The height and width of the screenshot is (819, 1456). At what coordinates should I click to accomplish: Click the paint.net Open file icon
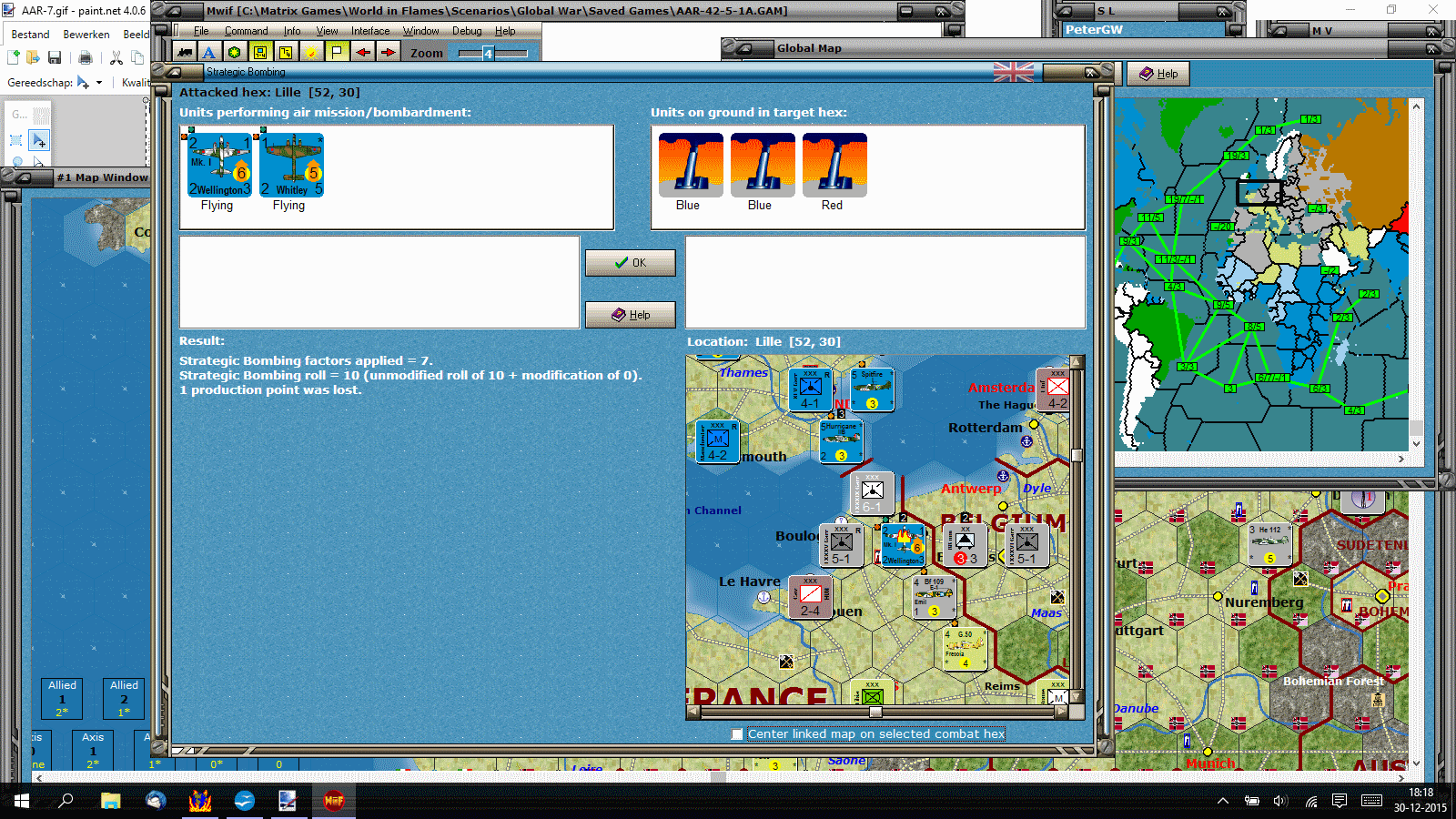[34, 57]
